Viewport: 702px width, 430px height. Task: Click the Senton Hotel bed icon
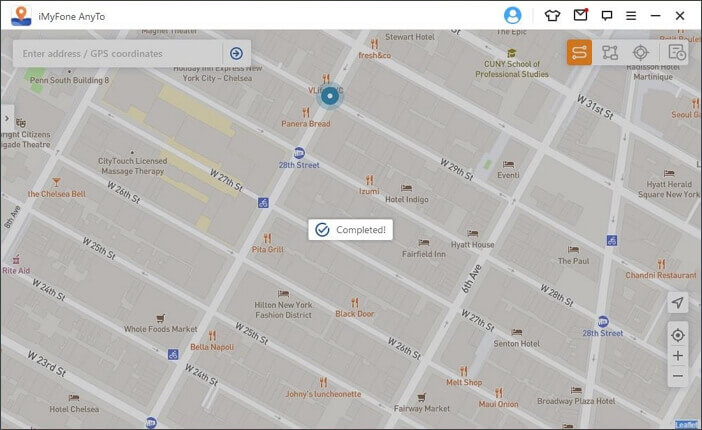tap(517, 332)
